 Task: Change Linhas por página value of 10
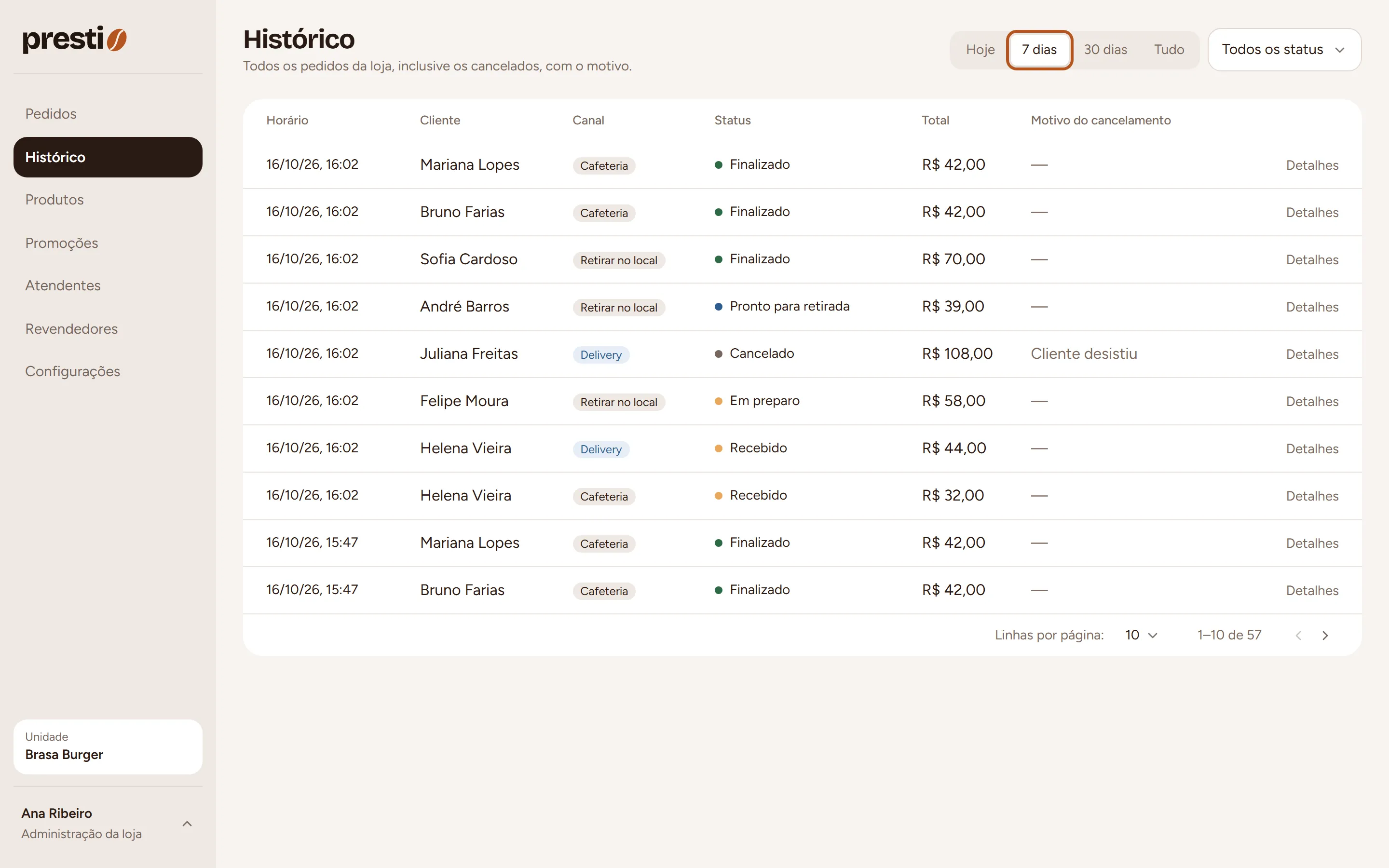point(1141,635)
